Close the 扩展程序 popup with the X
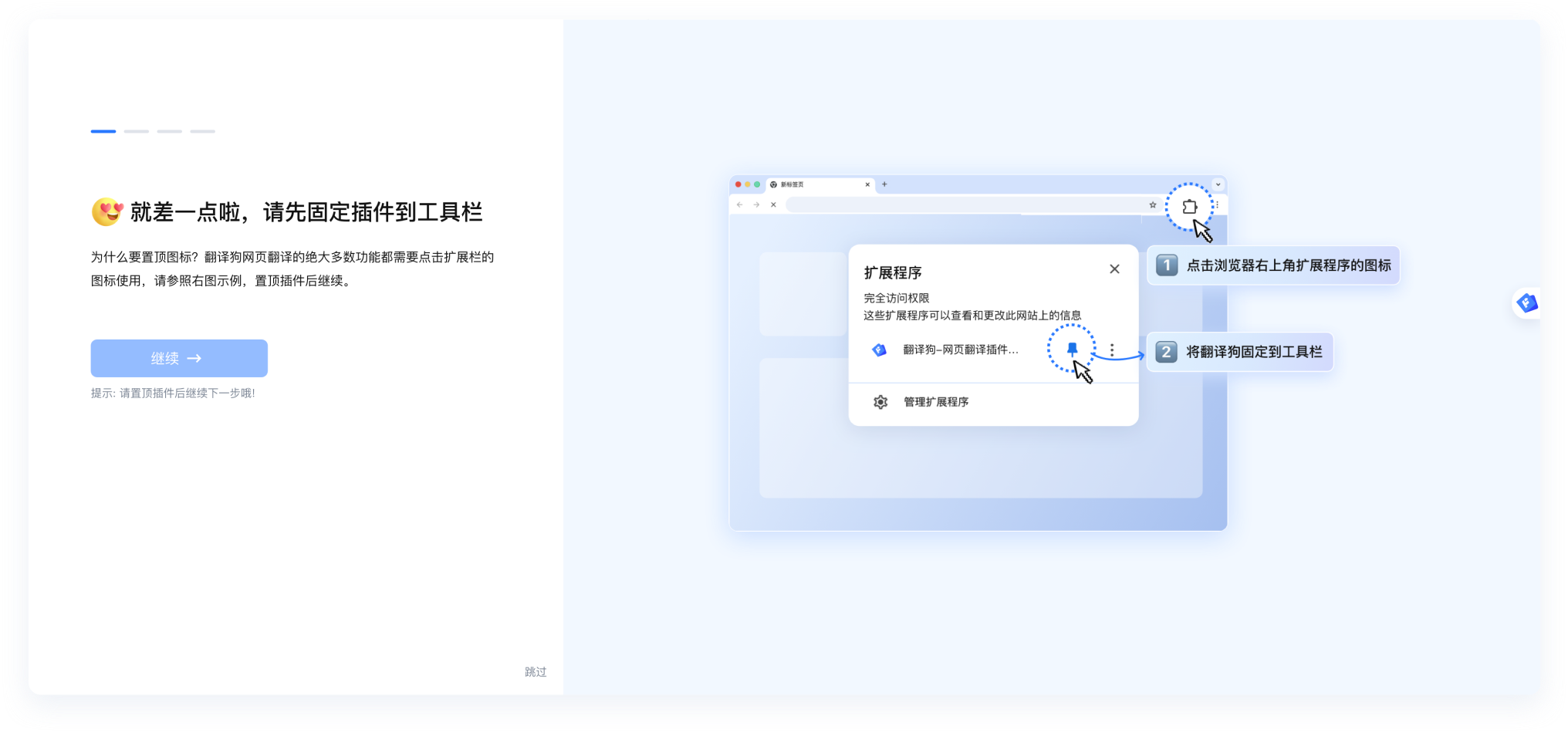 [1114, 269]
